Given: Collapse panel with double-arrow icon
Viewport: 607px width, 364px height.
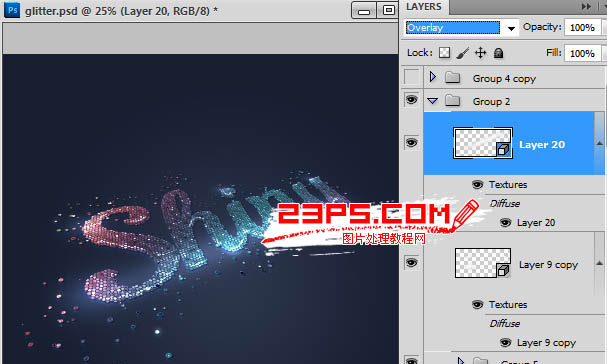Looking at the screenshot, I should pos(586,6).
